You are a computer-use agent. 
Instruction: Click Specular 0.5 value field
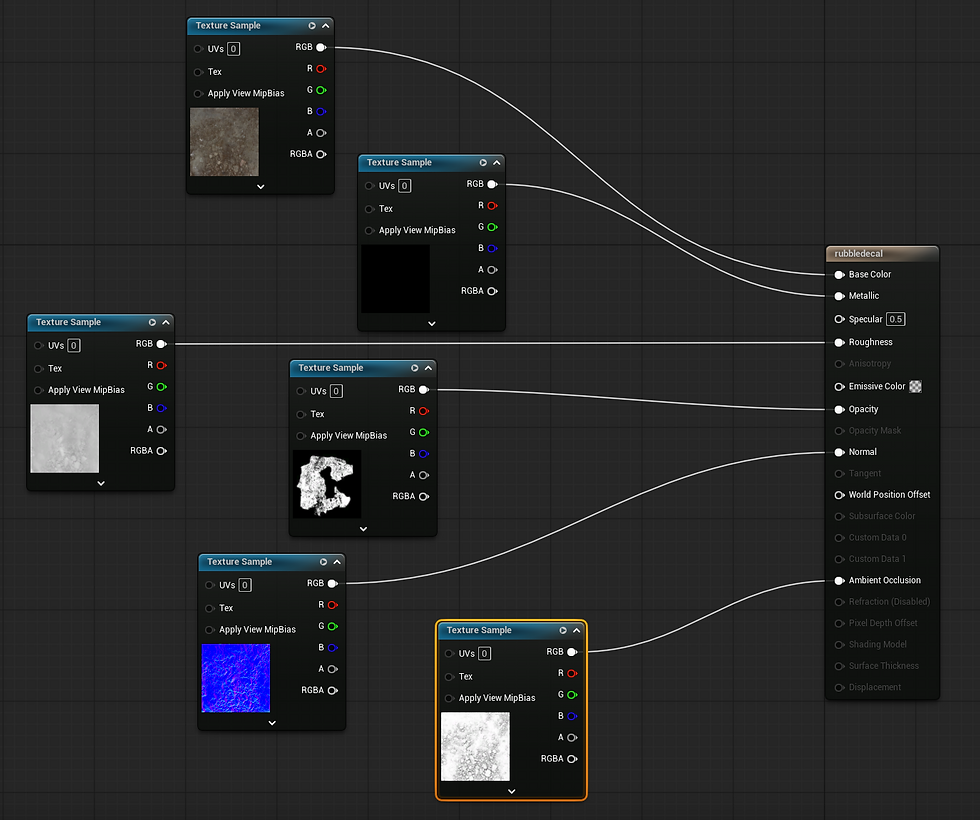point(896,319)
